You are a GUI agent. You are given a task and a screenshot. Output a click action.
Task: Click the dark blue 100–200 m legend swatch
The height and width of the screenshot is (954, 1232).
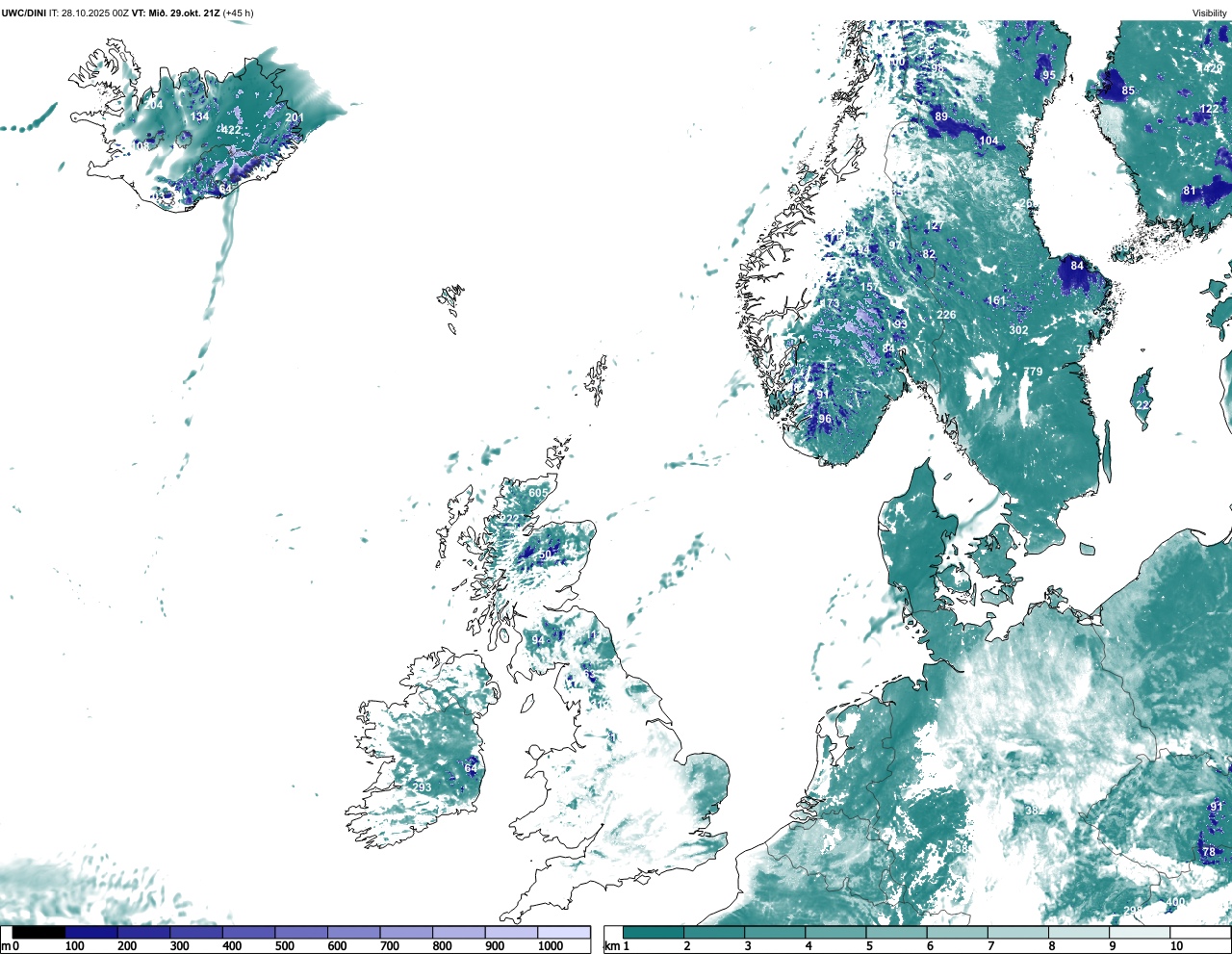[91, 933]
